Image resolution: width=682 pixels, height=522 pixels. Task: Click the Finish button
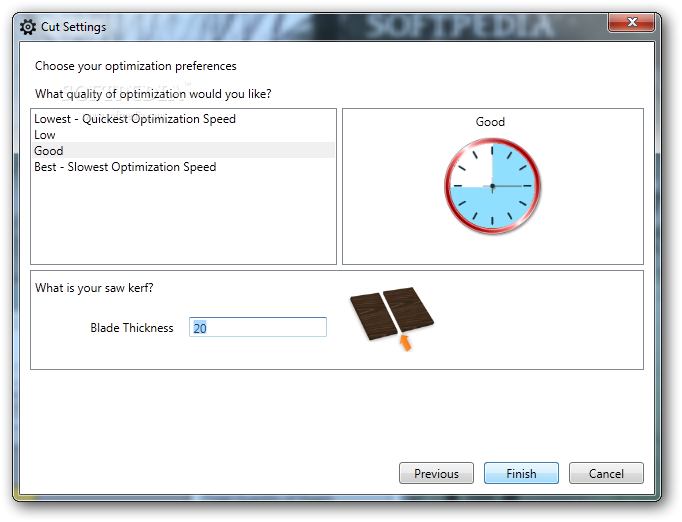(521, 473)
